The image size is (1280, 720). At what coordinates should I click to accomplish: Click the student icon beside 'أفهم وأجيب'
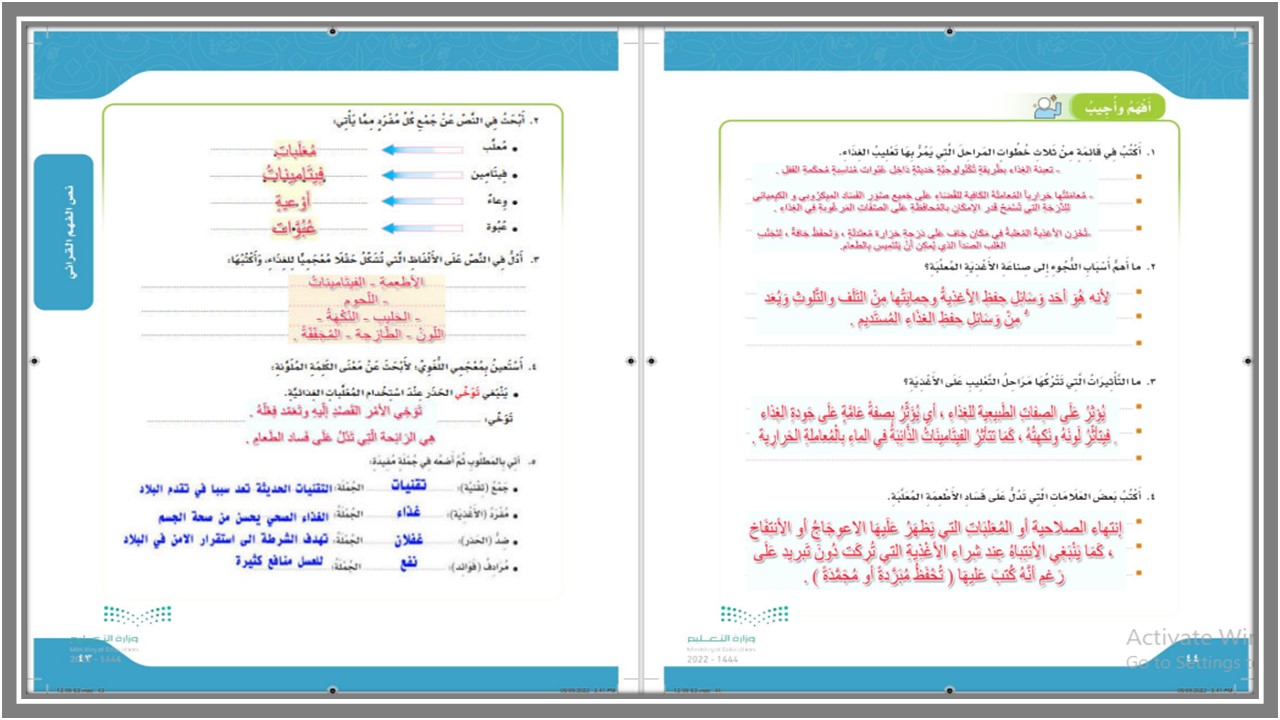pyautogui.click(x=1047, y=106)
